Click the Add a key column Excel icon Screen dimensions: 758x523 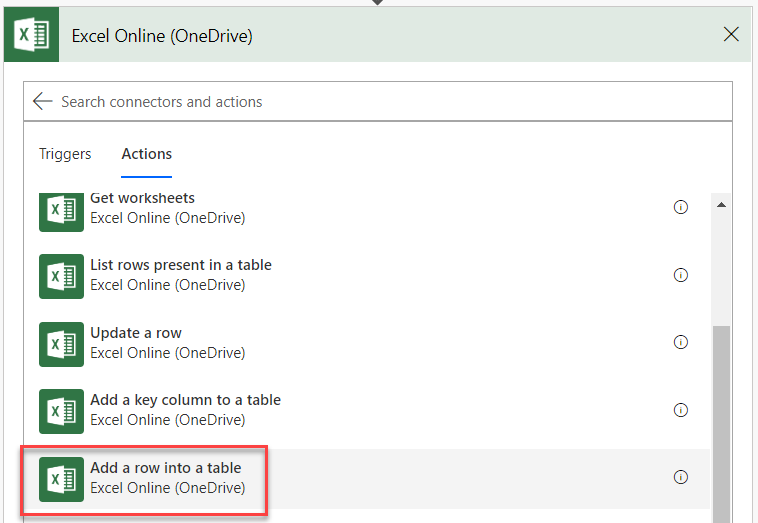coord(61,410)
